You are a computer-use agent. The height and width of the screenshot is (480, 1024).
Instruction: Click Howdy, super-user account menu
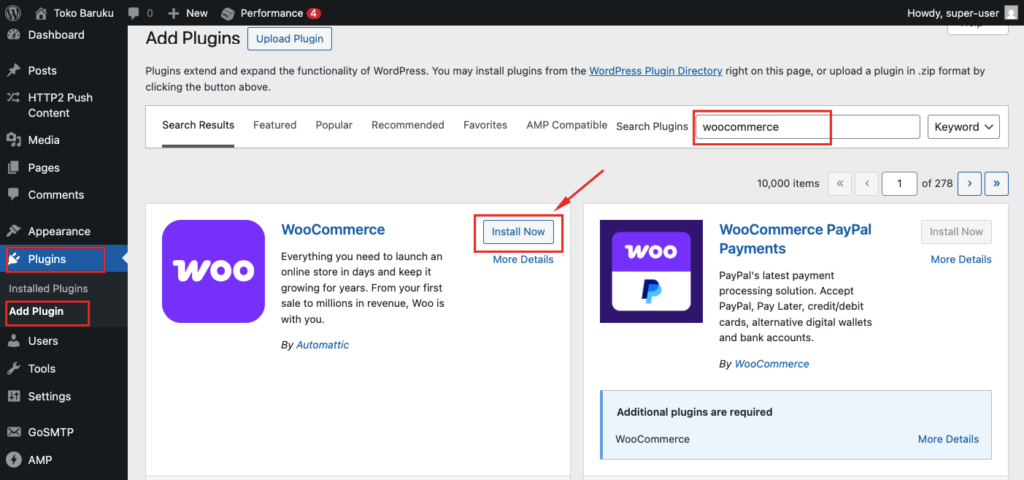(x=963, y=13)
